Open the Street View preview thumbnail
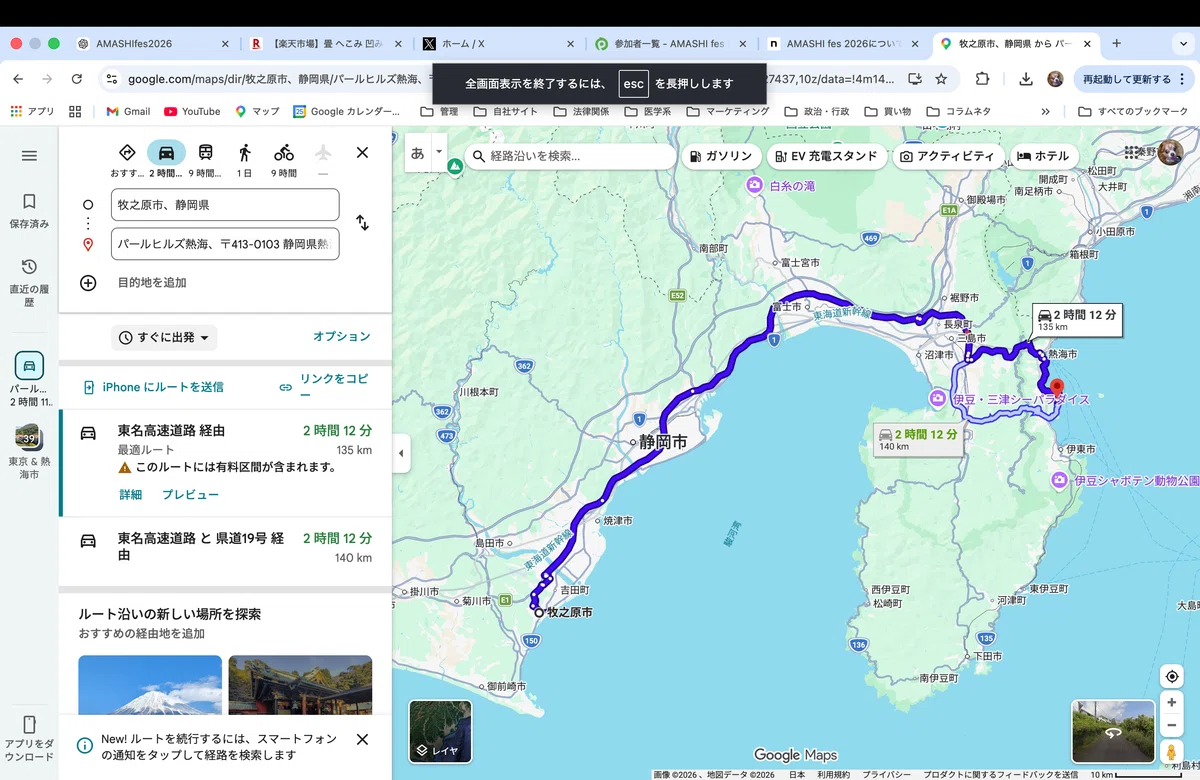This screenshot has width=1200, height=780. click(1112, 732)
